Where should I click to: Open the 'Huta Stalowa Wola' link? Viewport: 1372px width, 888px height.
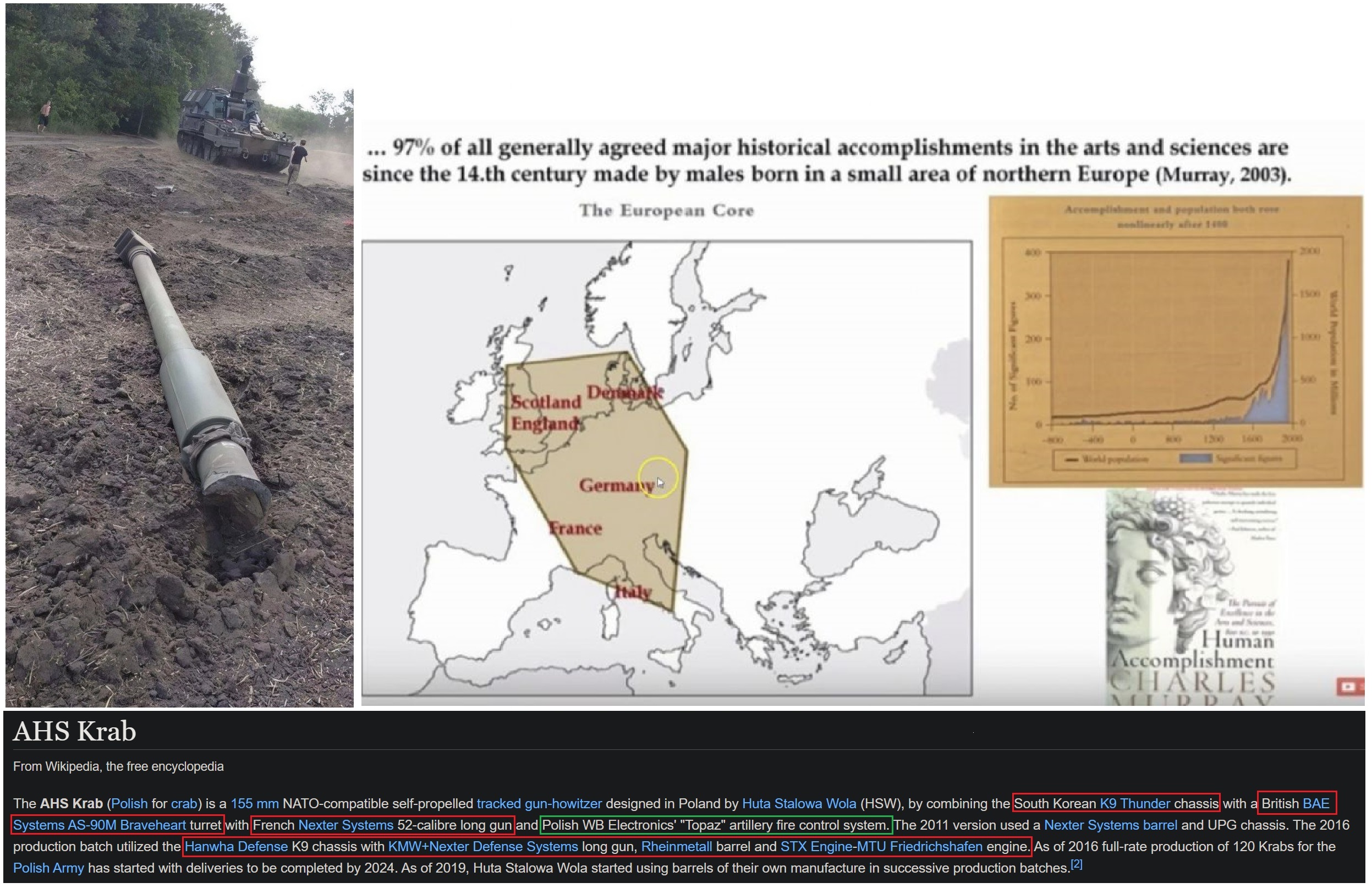799,804
